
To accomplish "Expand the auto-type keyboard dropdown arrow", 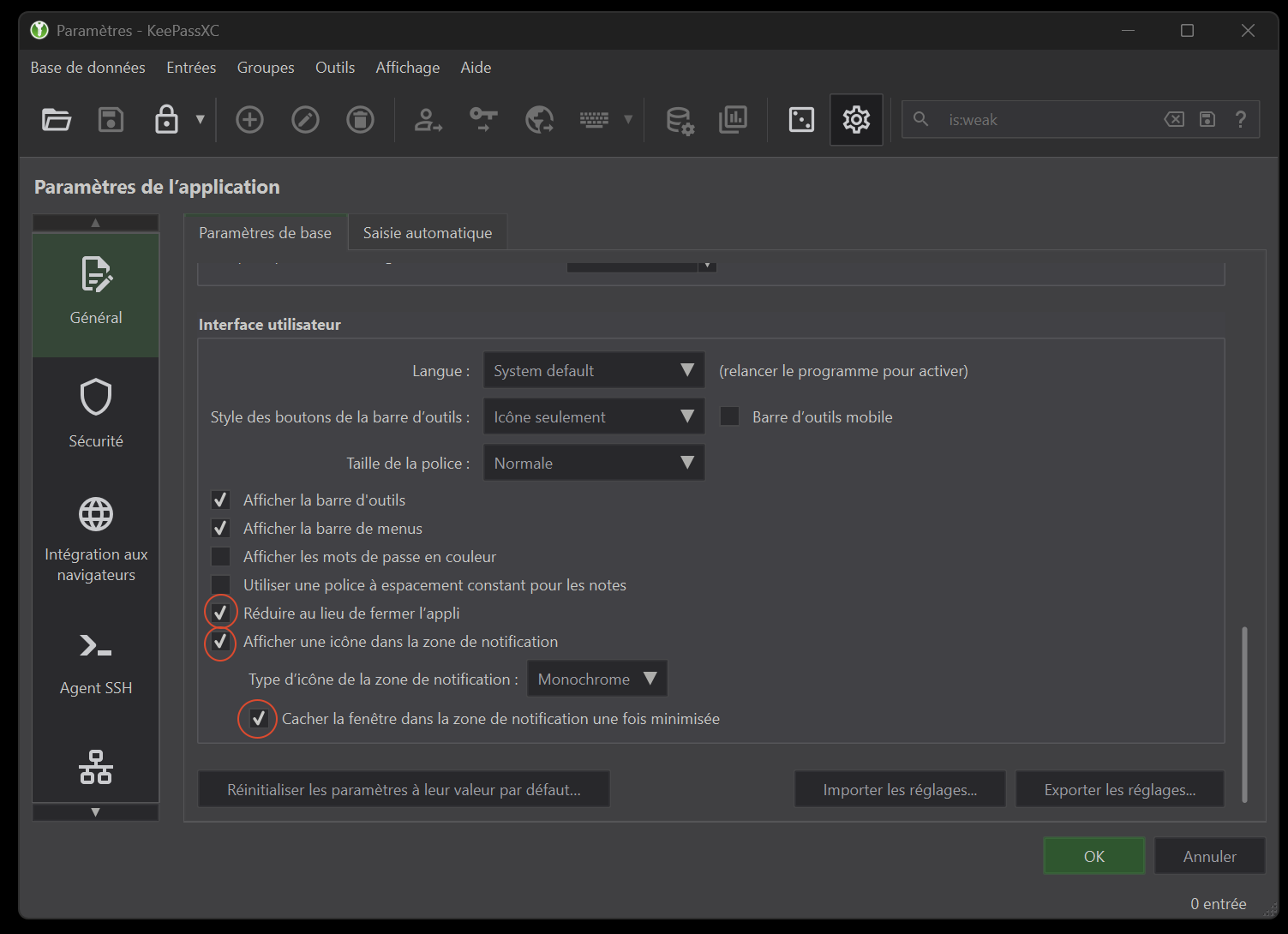I will pos(628,120).
